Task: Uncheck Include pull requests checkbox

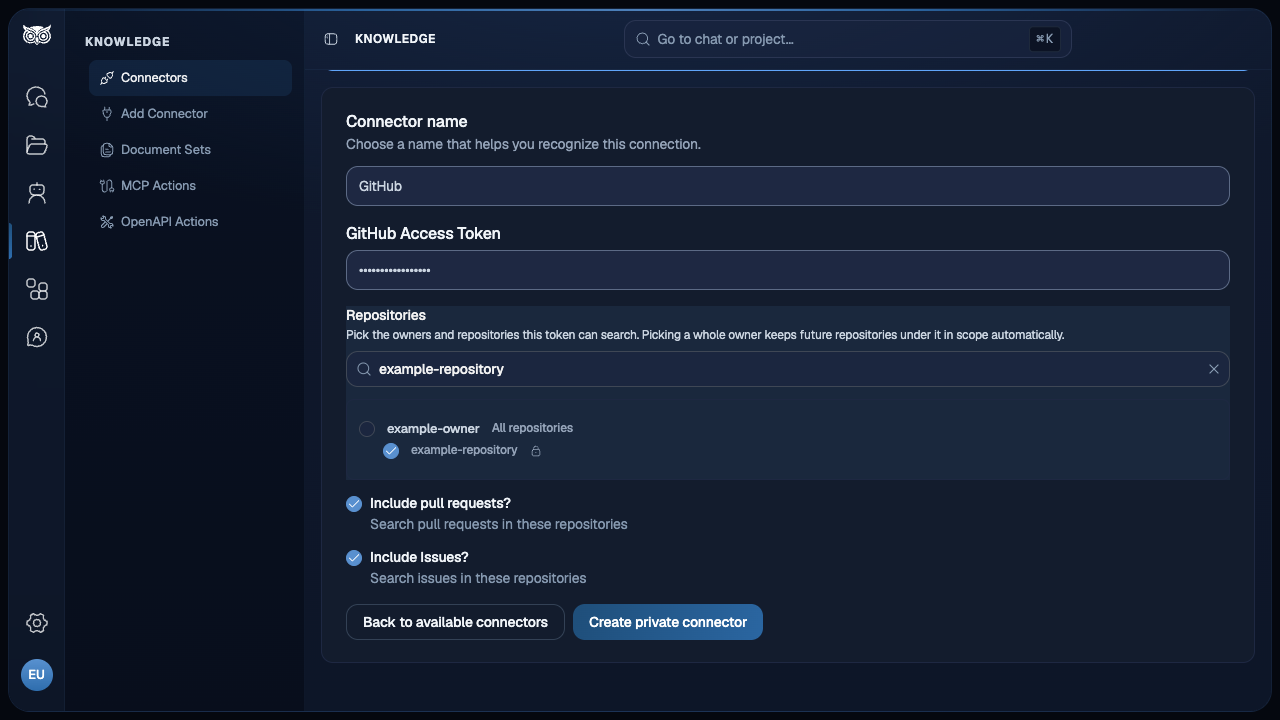Action: [x=354, y=504]
